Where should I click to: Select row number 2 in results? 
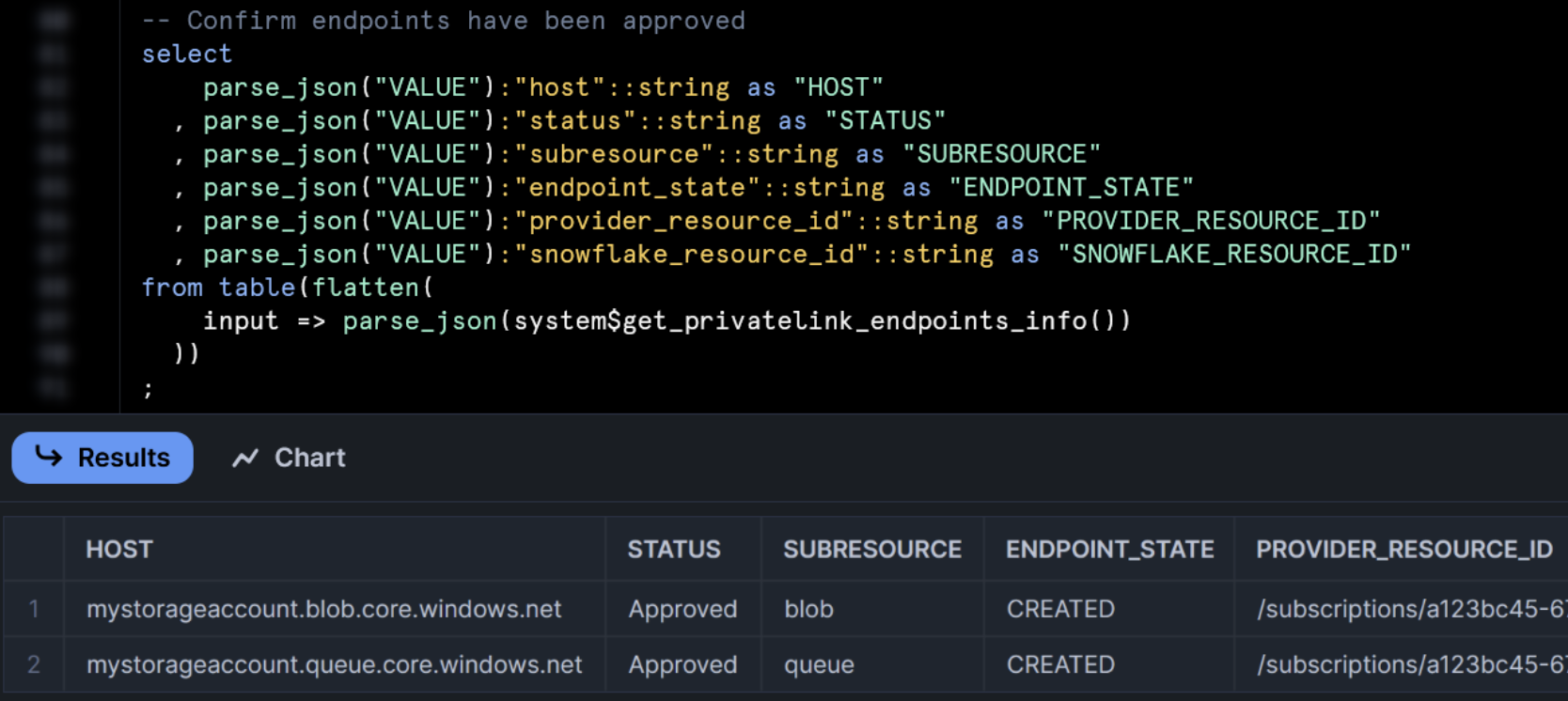pos(34,664)
